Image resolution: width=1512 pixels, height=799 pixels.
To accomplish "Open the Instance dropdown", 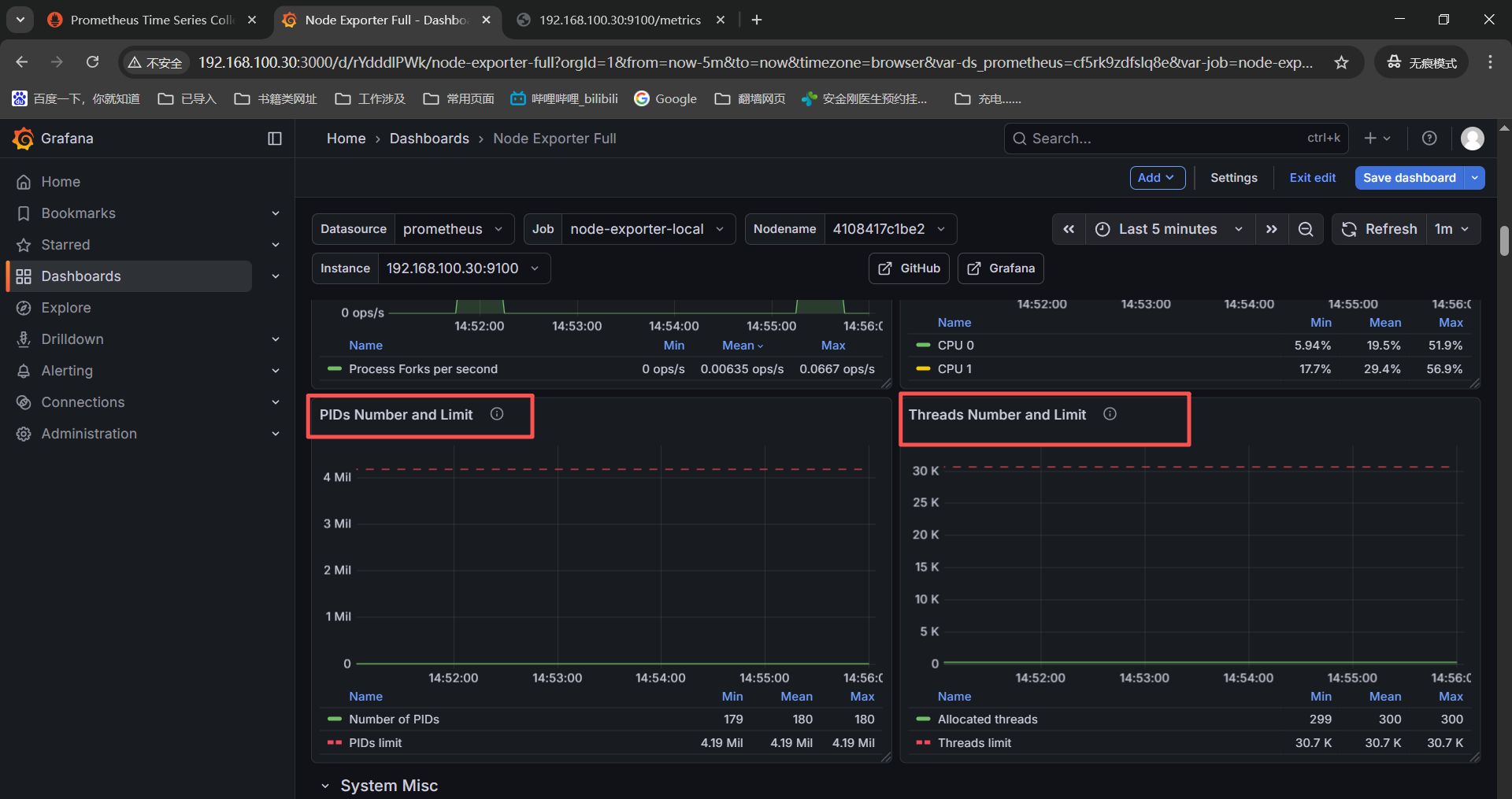I will (x=463, y=268).
